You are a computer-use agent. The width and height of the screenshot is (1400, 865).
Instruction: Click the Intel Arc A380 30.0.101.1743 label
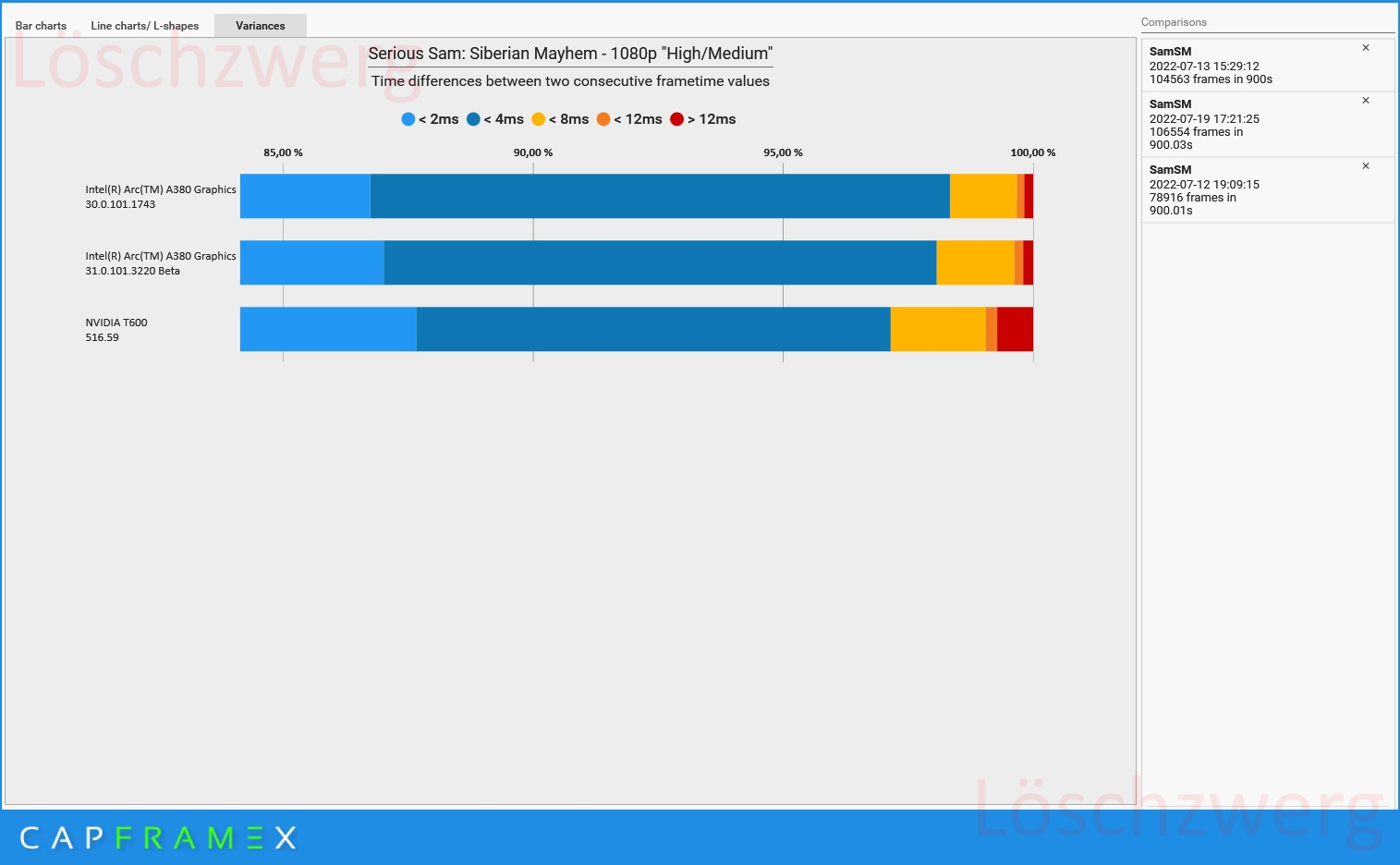coord(161,197)
